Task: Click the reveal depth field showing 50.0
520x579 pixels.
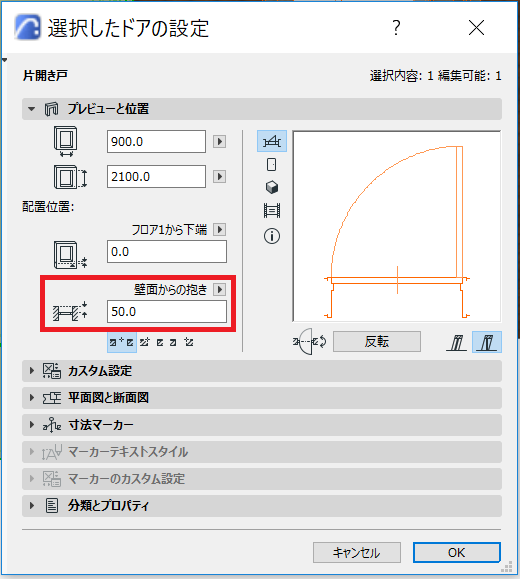Action: tap(167, 312)
